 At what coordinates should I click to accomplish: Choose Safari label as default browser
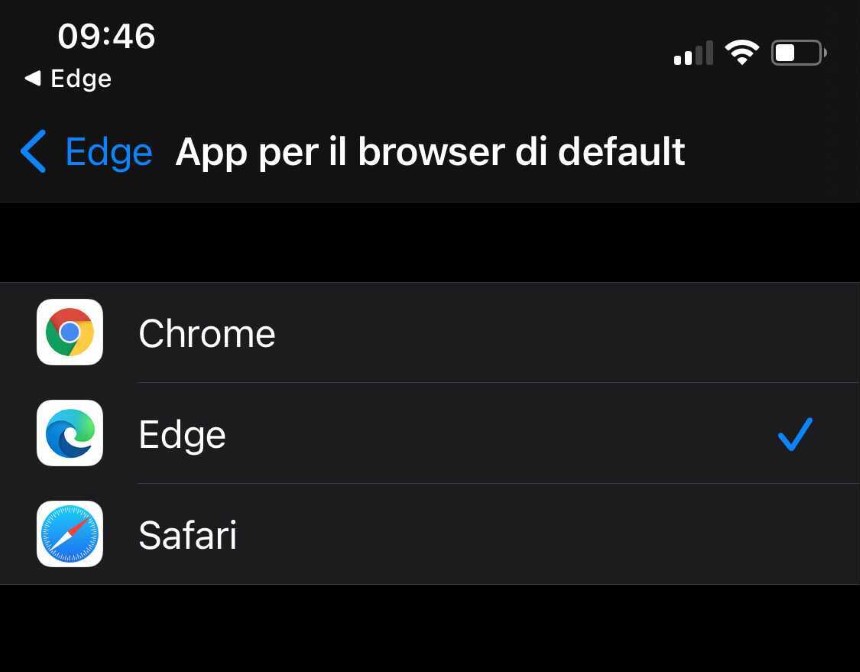tap(188, 535)
